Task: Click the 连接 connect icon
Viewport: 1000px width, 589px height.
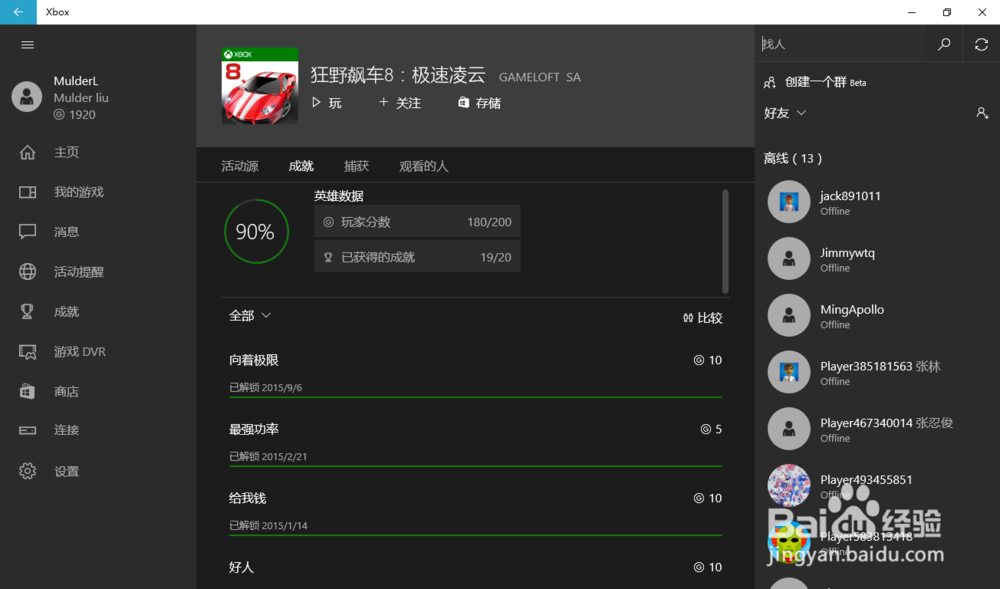Action: point(27,430)
